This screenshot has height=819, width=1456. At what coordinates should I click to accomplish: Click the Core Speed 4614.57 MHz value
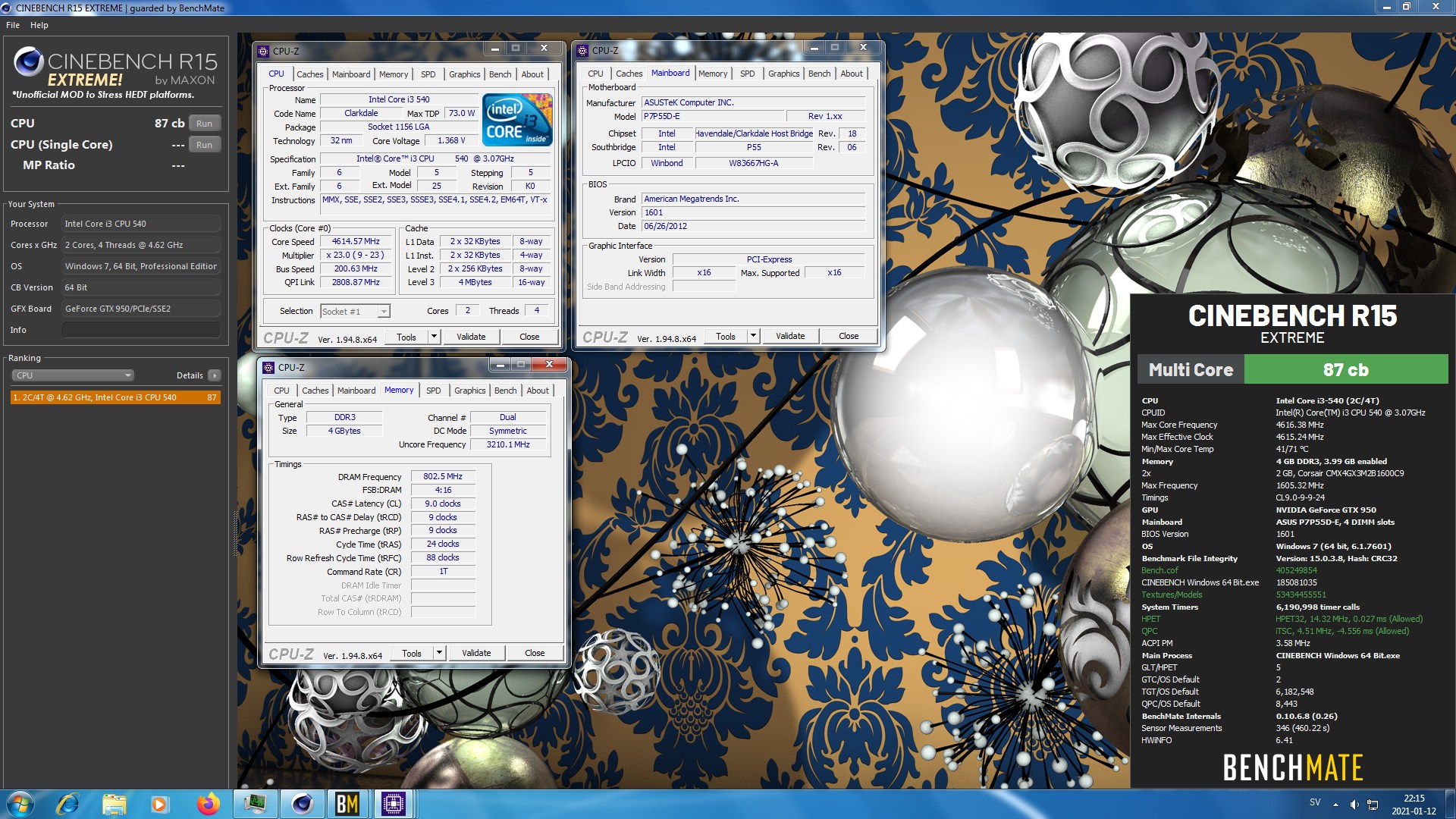pos(356,242)
